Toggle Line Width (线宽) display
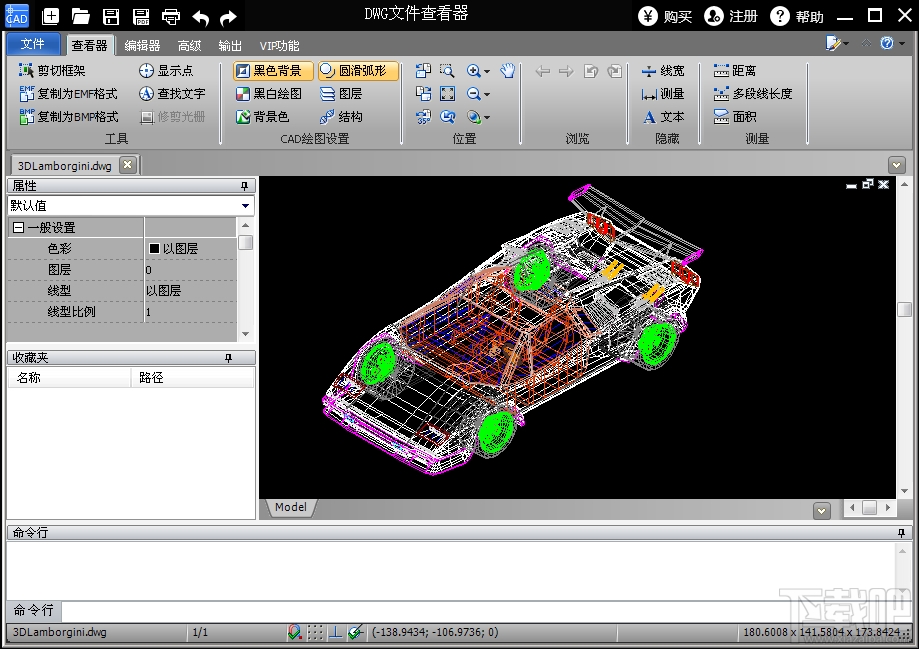This screenshot has height=649, width=919. point(662,70)
